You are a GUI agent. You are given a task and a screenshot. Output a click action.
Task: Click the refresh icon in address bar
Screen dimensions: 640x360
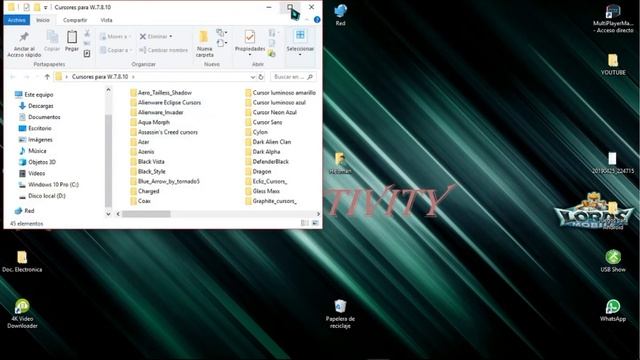[x=261, y=77]
